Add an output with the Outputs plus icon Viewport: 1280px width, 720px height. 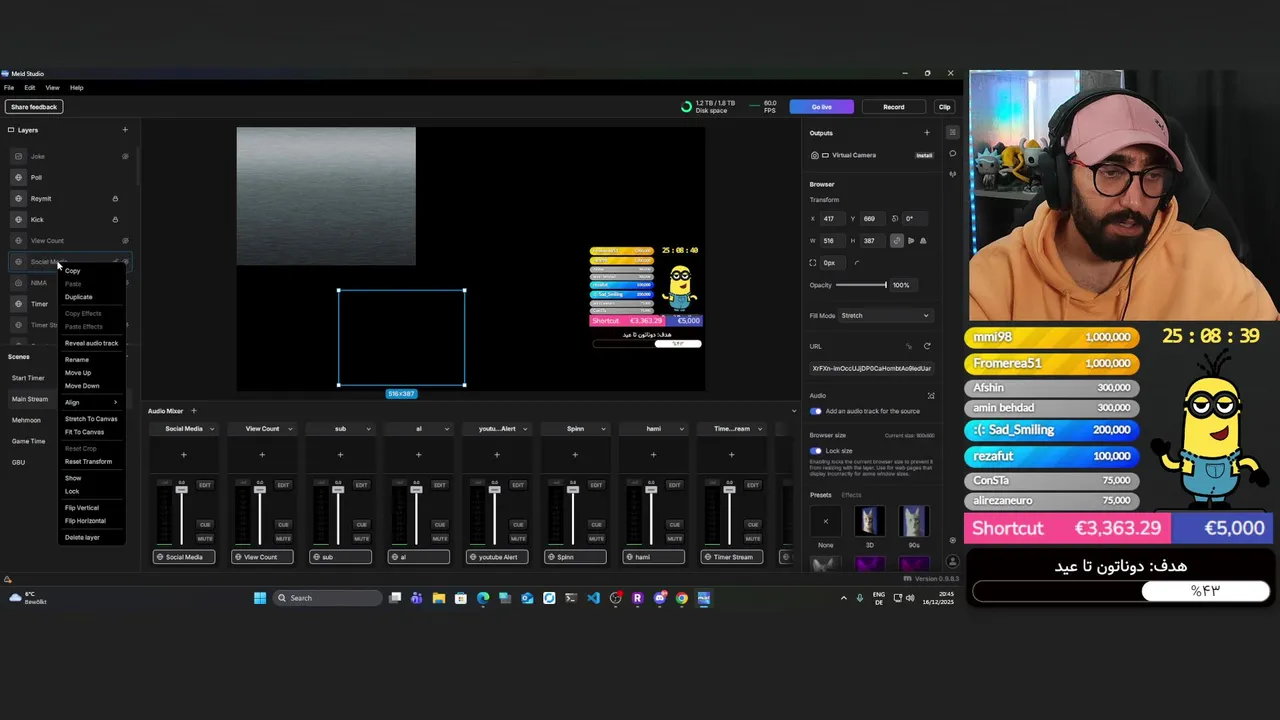click(926, 133)
